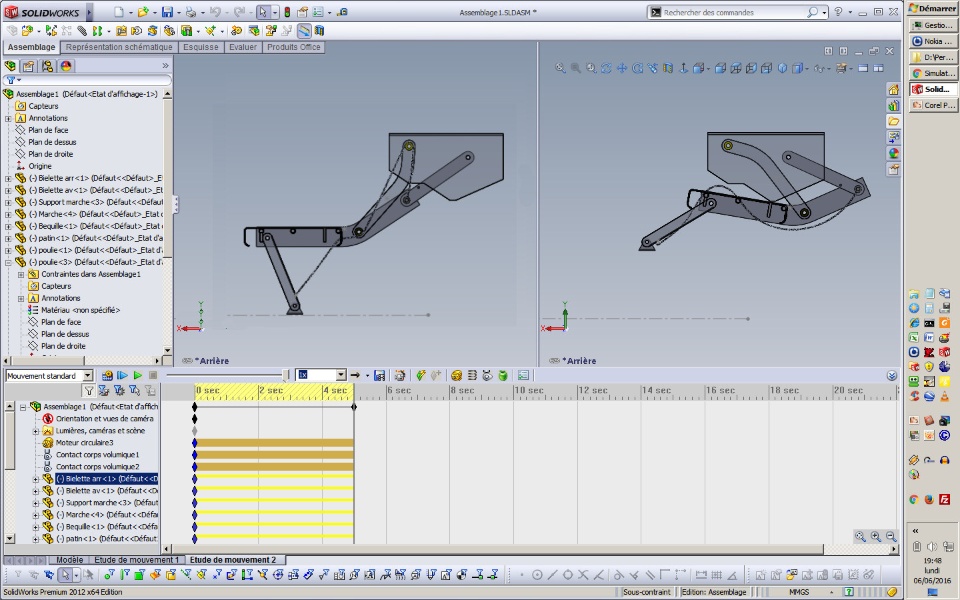Open SolidWorks Resources home icon in task pane
The height and width of the screenshot is (600, 960).
coord(894,89)
